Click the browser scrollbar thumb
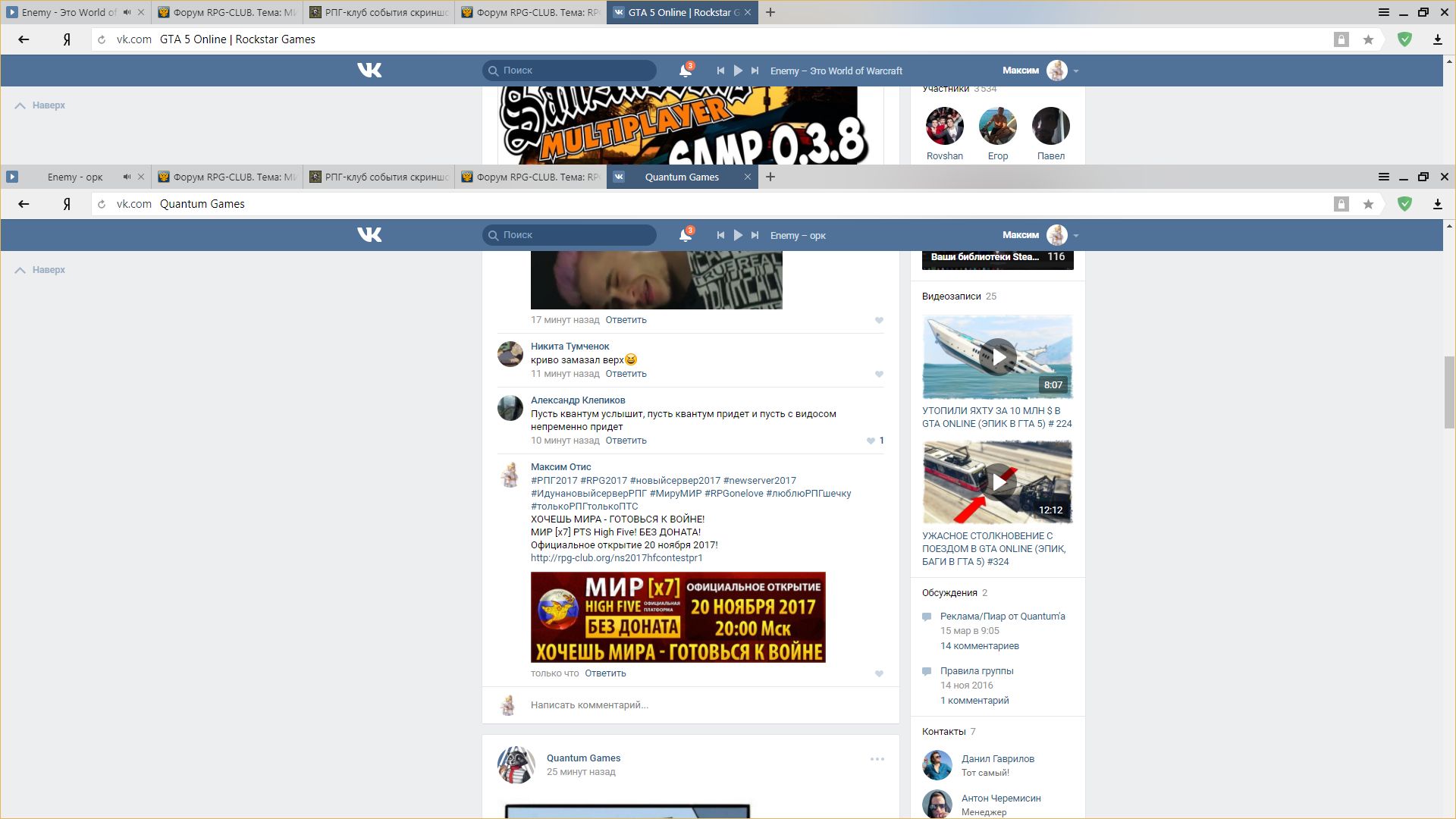This screenshot has width=1456, height=819. tap(1448, 391)
